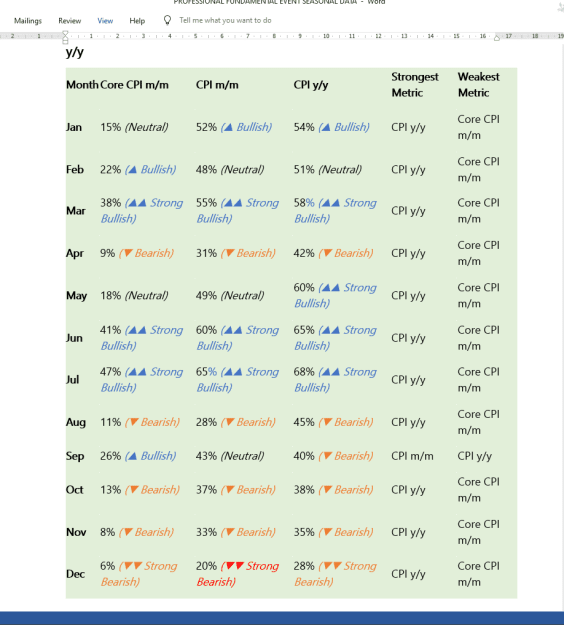Click the '47% Strong Bullish' cell in Jul row
564x625 pixels.
pos(141,379)
